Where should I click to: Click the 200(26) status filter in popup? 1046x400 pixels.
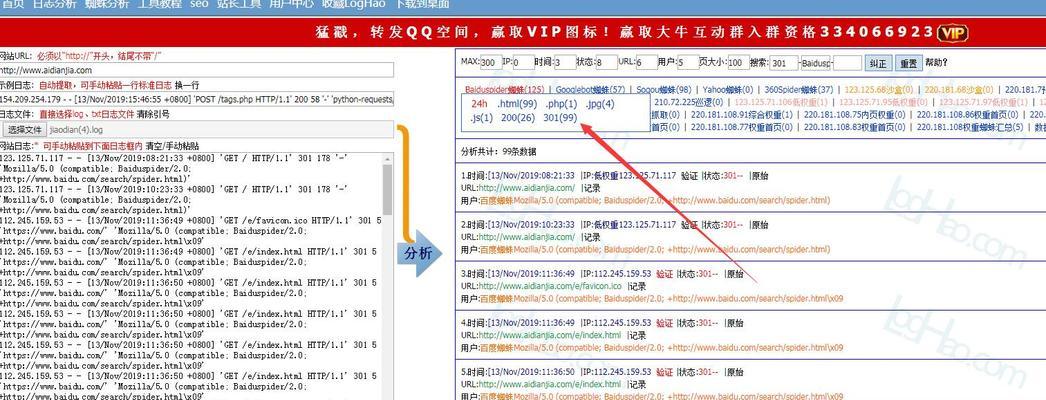click(518, 118)
